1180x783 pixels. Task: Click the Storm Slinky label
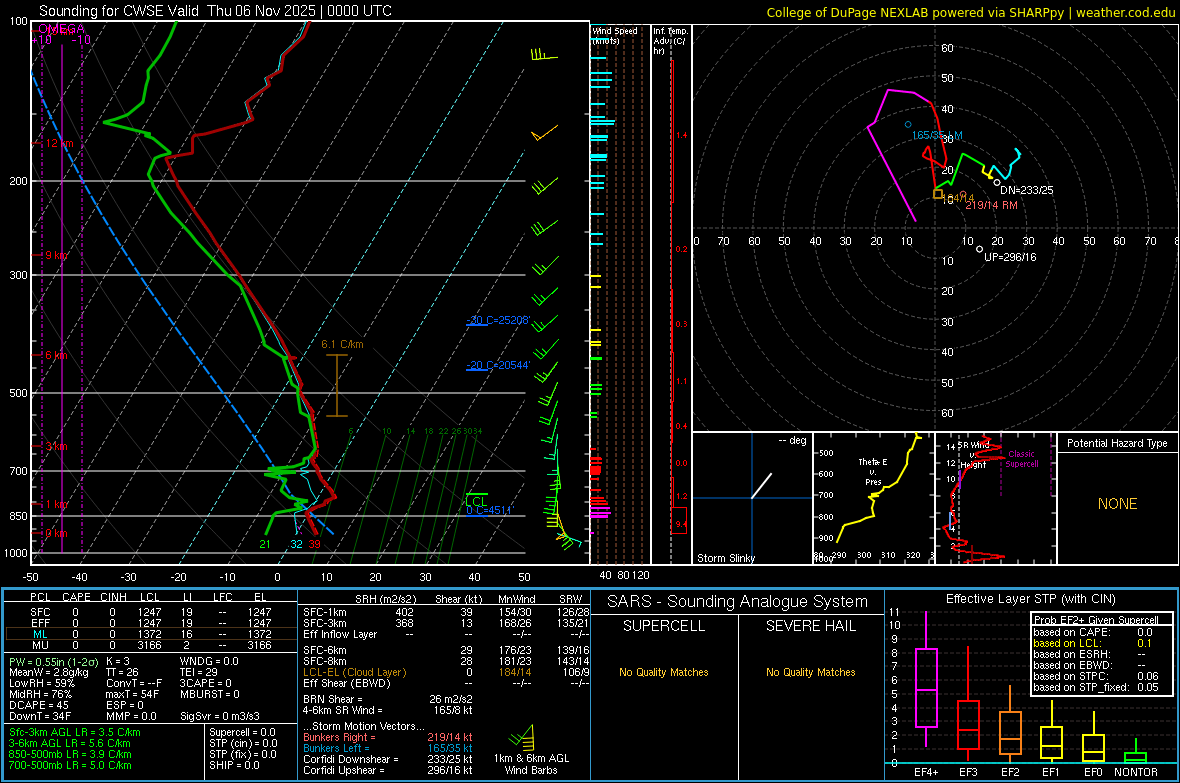click(725, 558)
